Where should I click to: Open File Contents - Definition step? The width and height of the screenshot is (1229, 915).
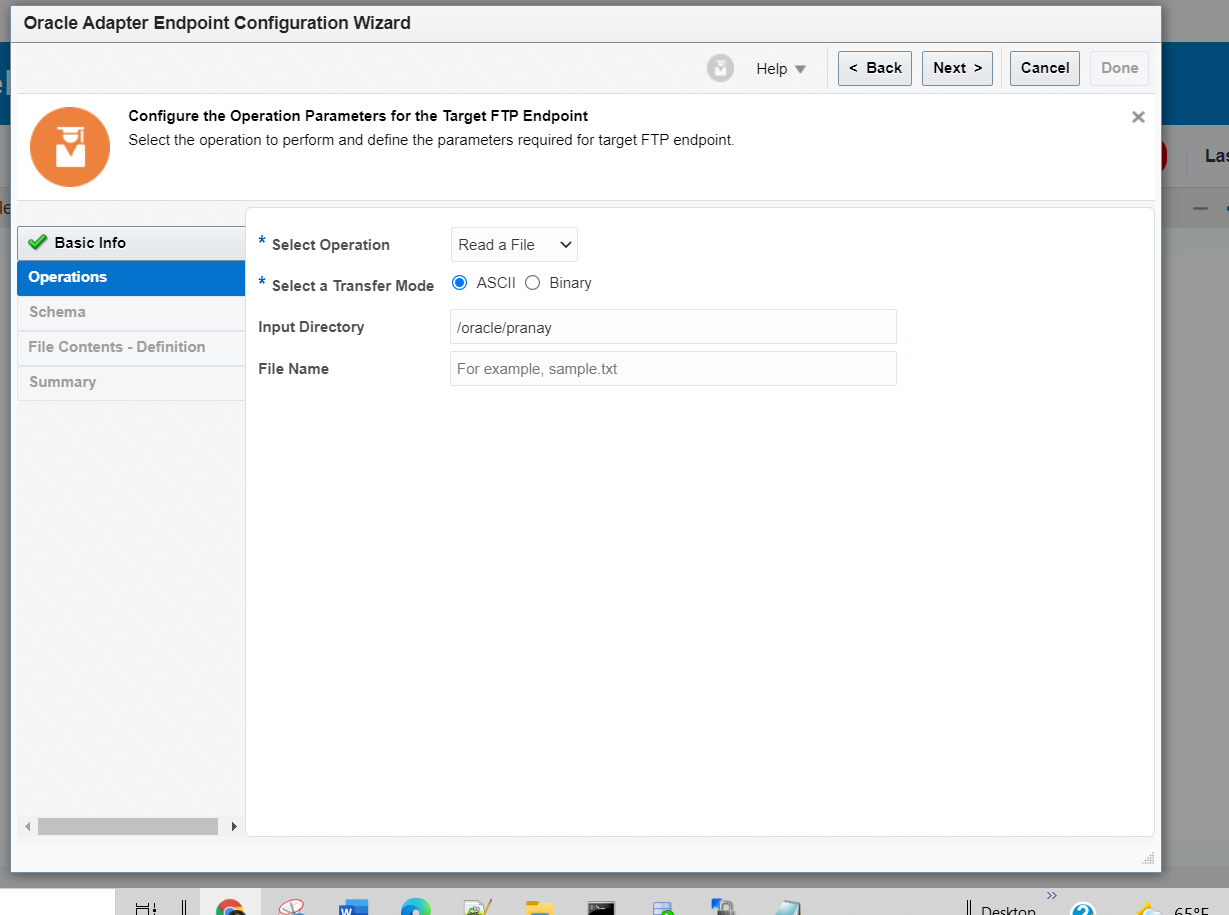pos(131,348)
